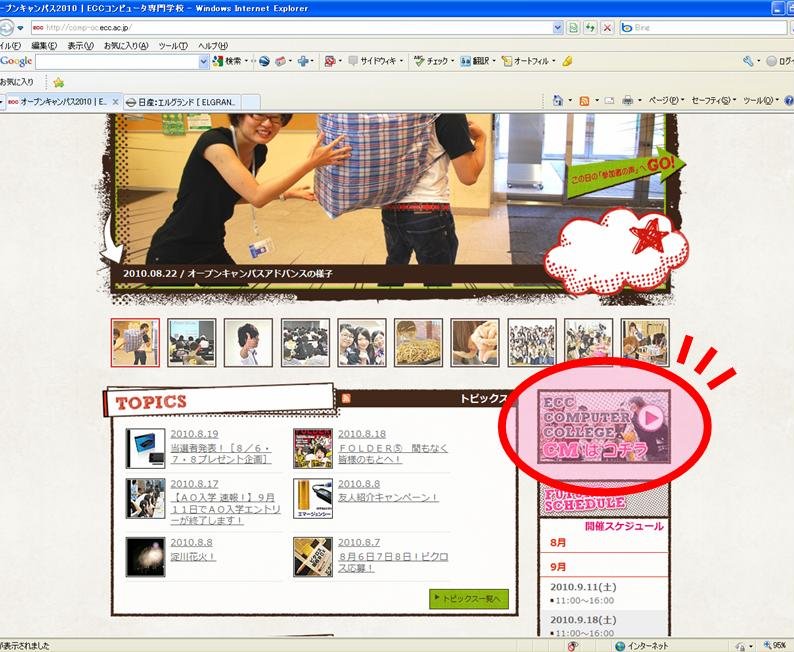Open the Home icon in command bar

[558, 101]
